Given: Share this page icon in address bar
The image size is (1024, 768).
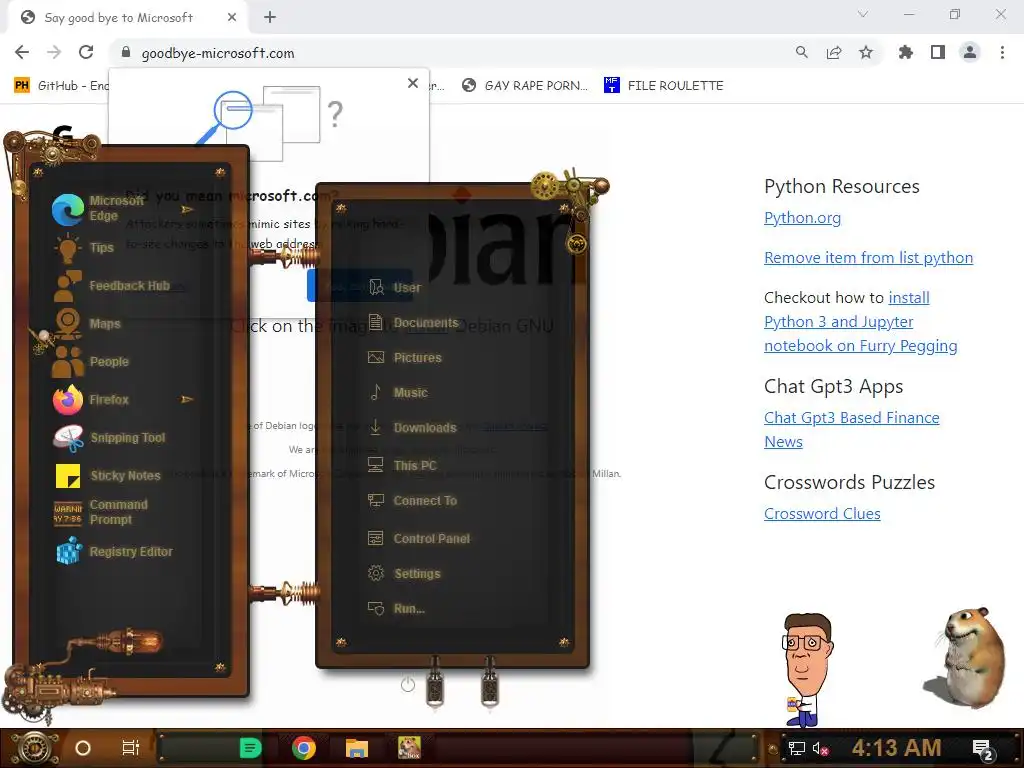Looking at the screenshot, I should (x=834, y=53).
